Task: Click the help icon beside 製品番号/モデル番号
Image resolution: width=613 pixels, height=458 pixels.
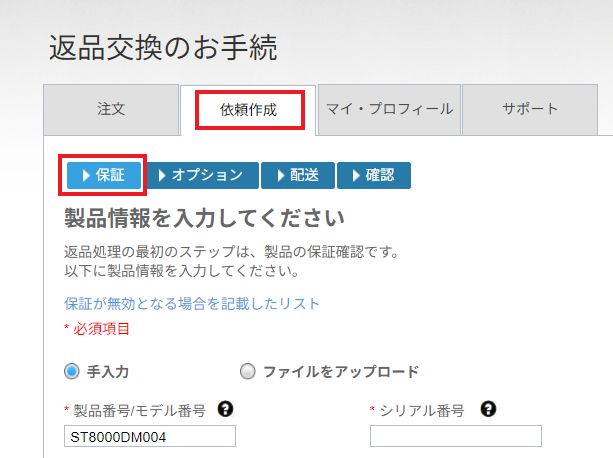Action: (x=226, y=409)
